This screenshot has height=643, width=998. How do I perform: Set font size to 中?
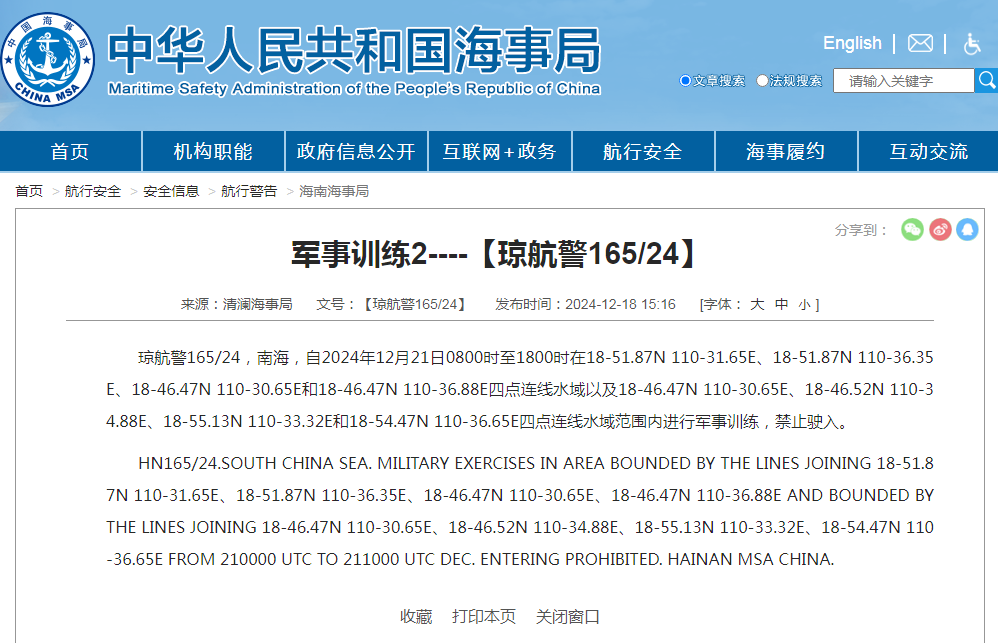coord(781,304)
